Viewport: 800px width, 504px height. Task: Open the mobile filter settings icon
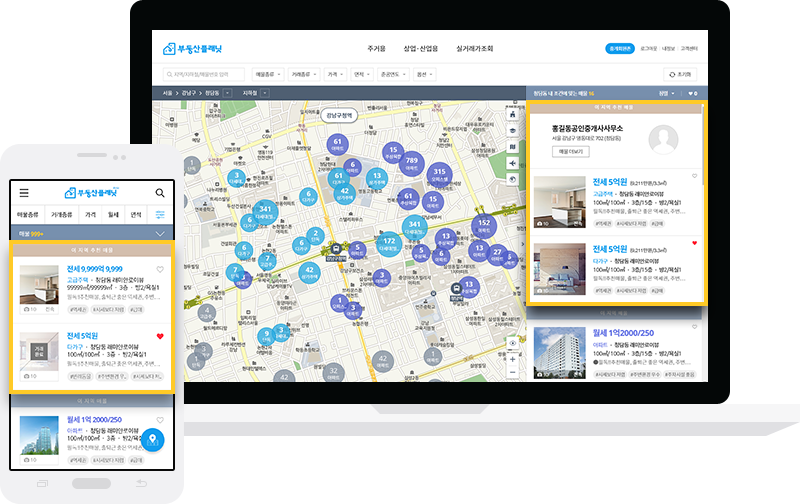pos(160,214)
